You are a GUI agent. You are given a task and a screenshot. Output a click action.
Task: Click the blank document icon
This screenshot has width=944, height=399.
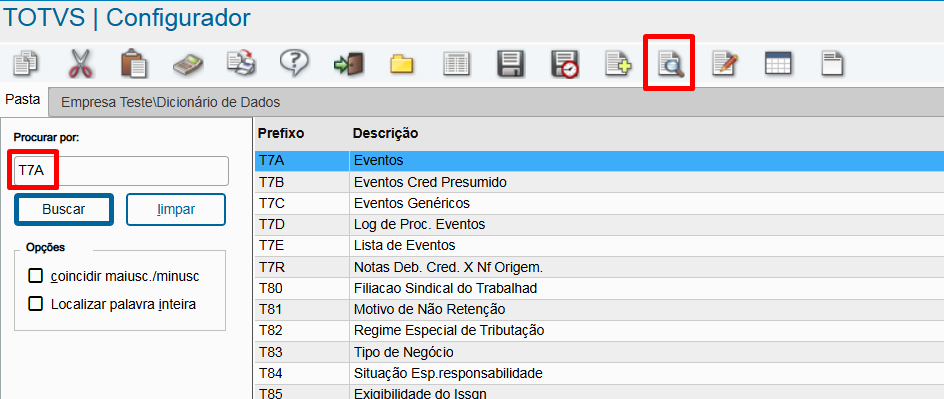833,63
